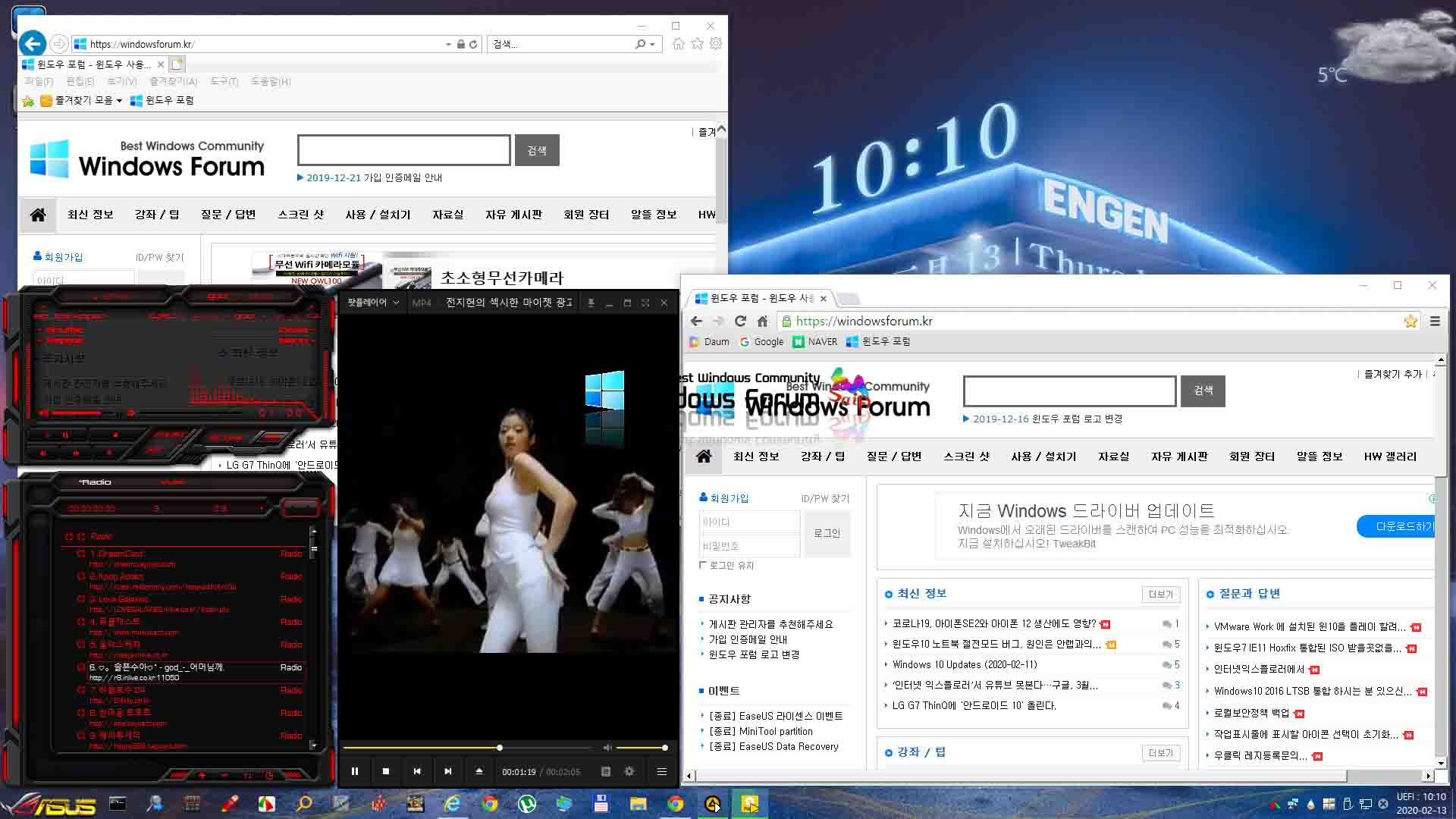1456x819 pixels.
Task: Click the 다운로드하기 ad button
Action: (1397, 526)
